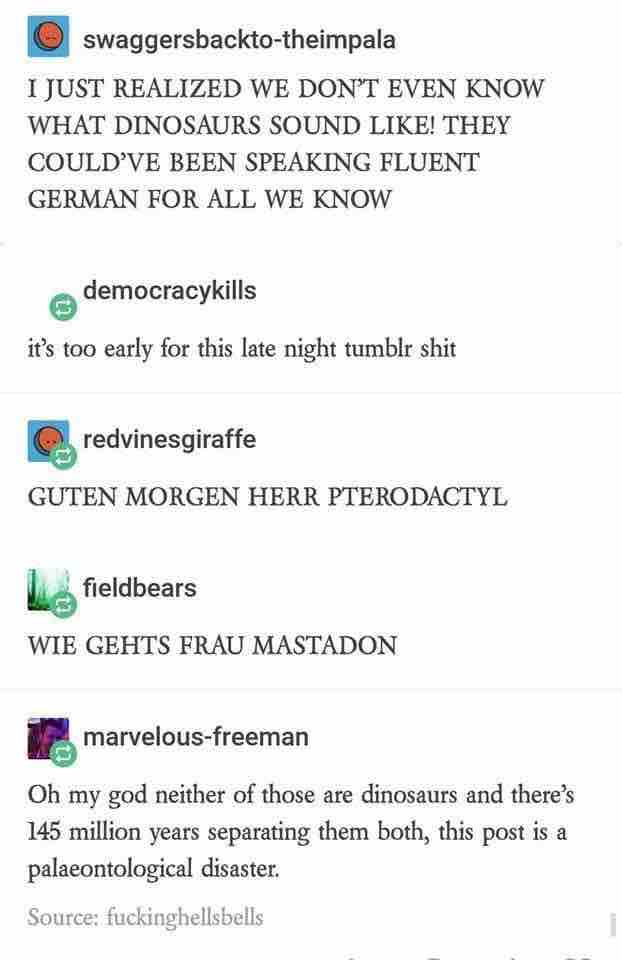Click the palaeontological disaster comment text
Image resolution: width=622 pixels, height=960 pixels.
click(301, 831)
